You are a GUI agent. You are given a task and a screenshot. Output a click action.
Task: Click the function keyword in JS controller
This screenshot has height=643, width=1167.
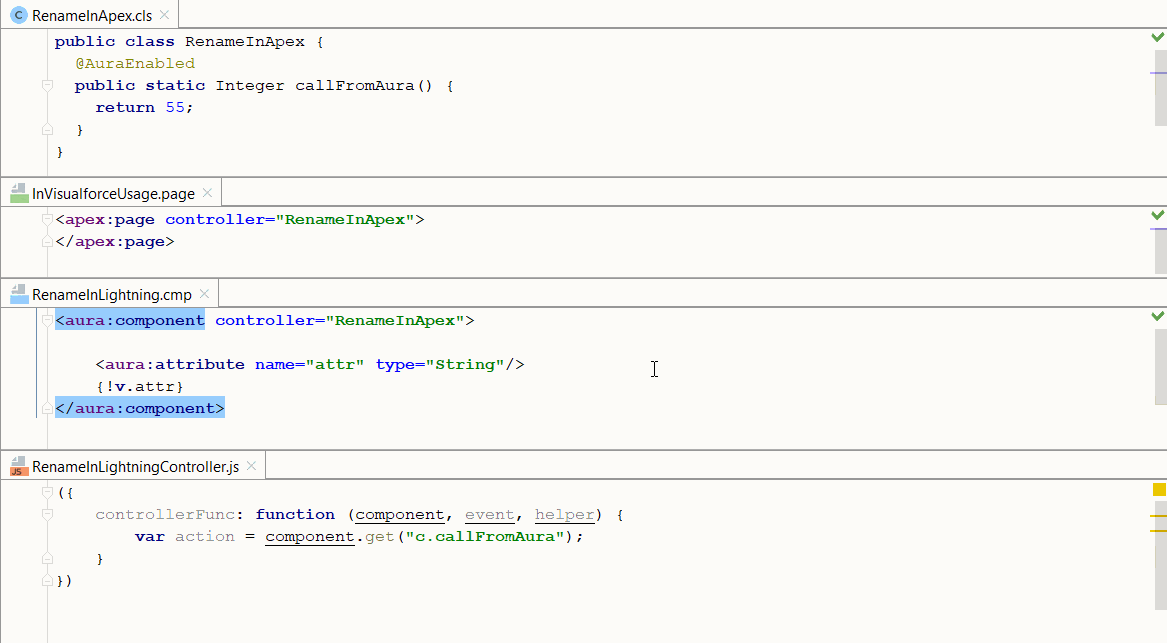[x=295, y=514]
